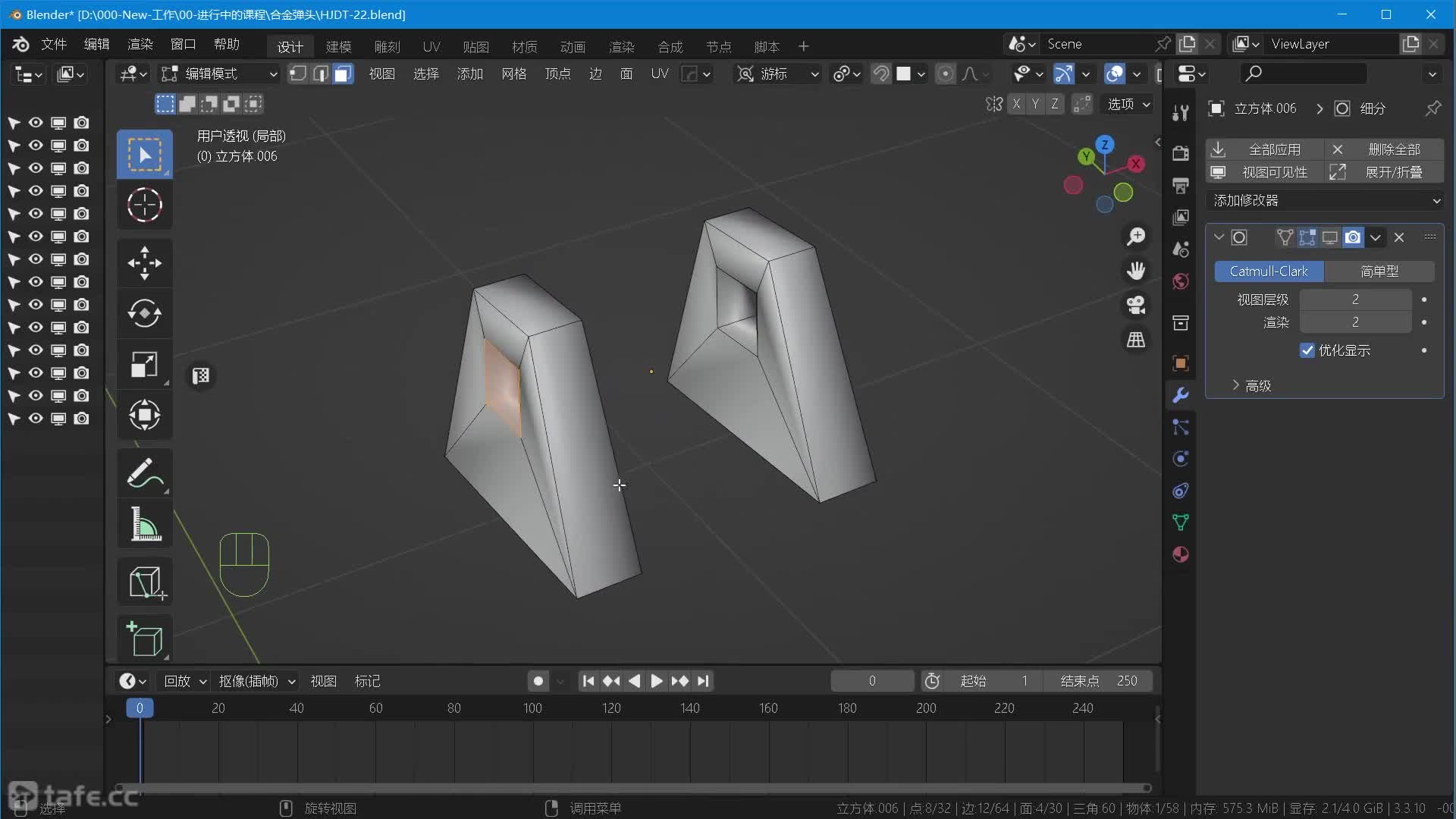Activate the Annotate pencil tool
Image resolution: width=1456 pixels, height=819 pixels.
pyautogui.click(x=144, y=473)
